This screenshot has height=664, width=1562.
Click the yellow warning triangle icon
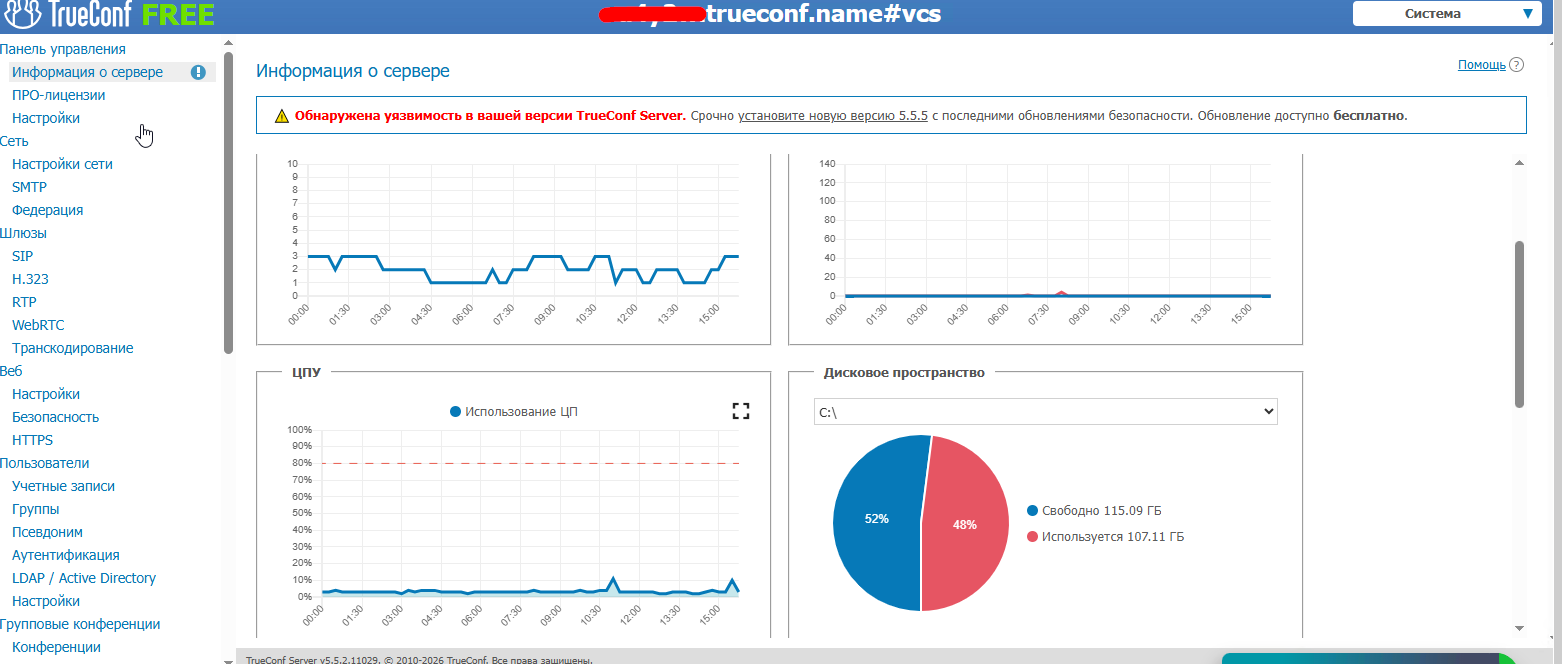point(282,116)
